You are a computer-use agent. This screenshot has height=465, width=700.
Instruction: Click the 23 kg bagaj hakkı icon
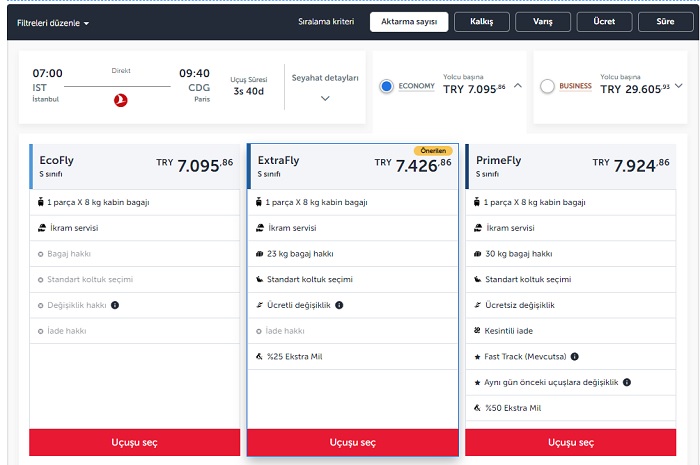pos(259,254)
